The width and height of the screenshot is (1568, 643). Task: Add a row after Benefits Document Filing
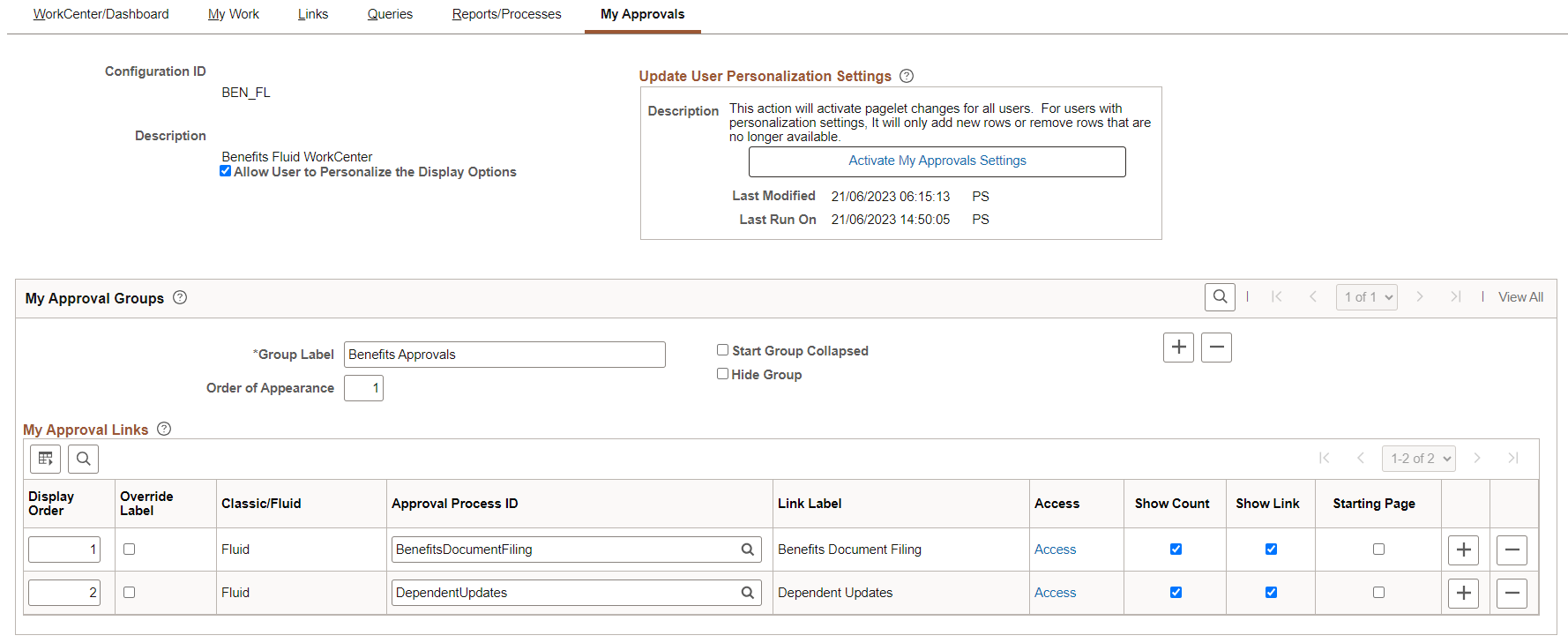pos(1463,550)
